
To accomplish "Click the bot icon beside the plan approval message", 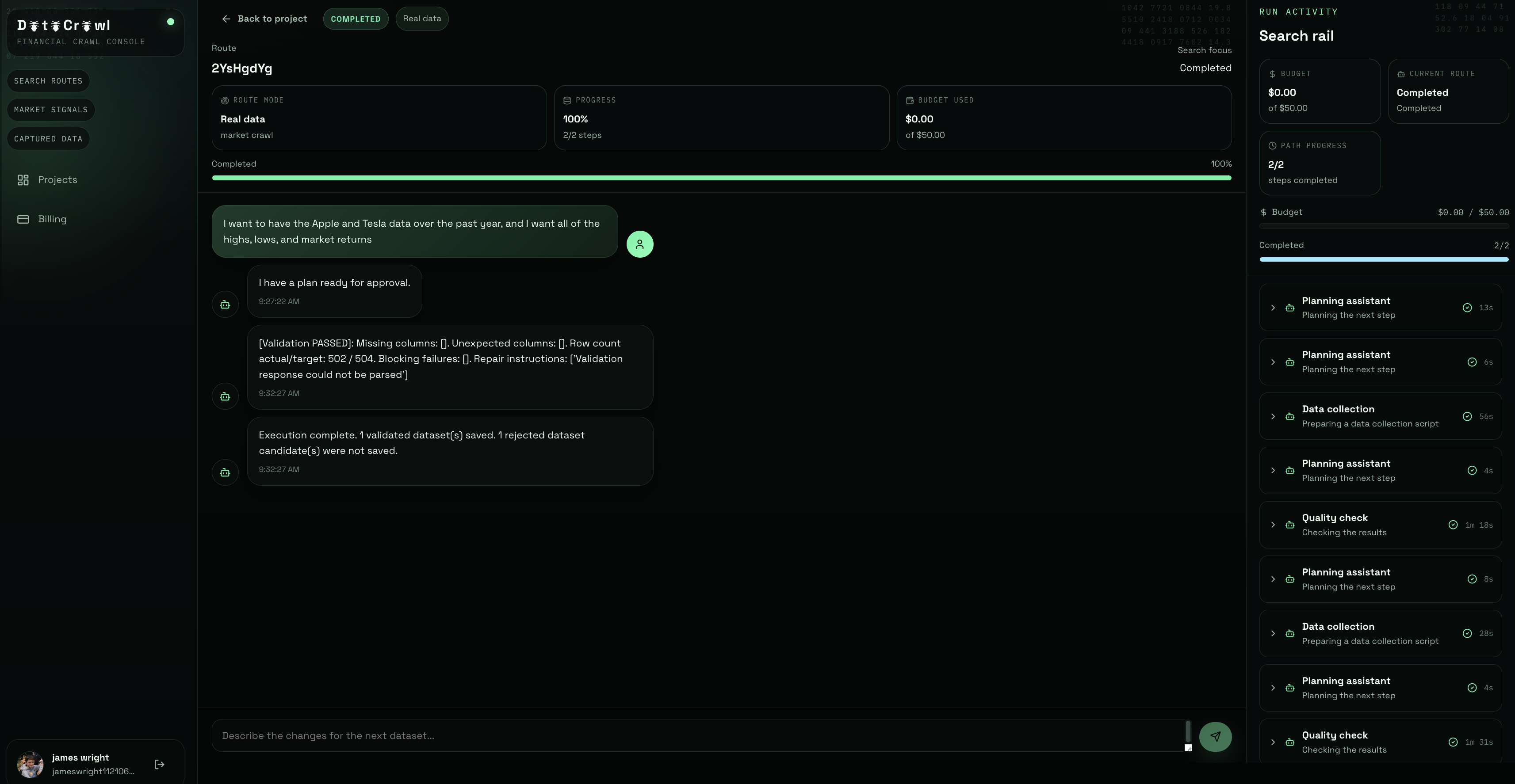I will (x=225, y=304).
